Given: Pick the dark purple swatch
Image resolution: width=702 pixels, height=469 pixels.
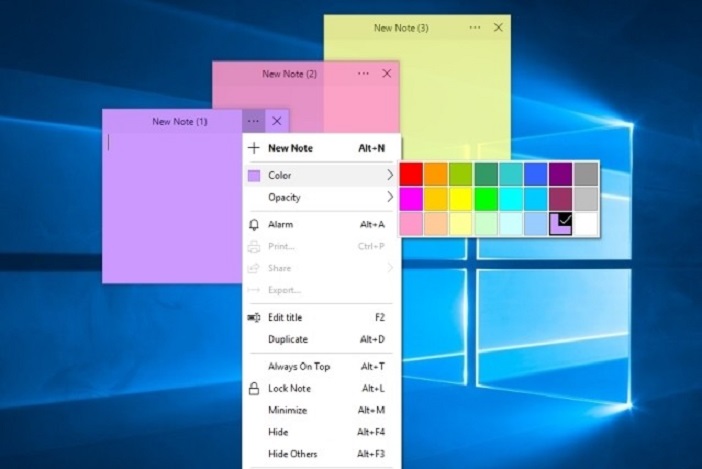Looking at the screenshot, I should [561, 174].
